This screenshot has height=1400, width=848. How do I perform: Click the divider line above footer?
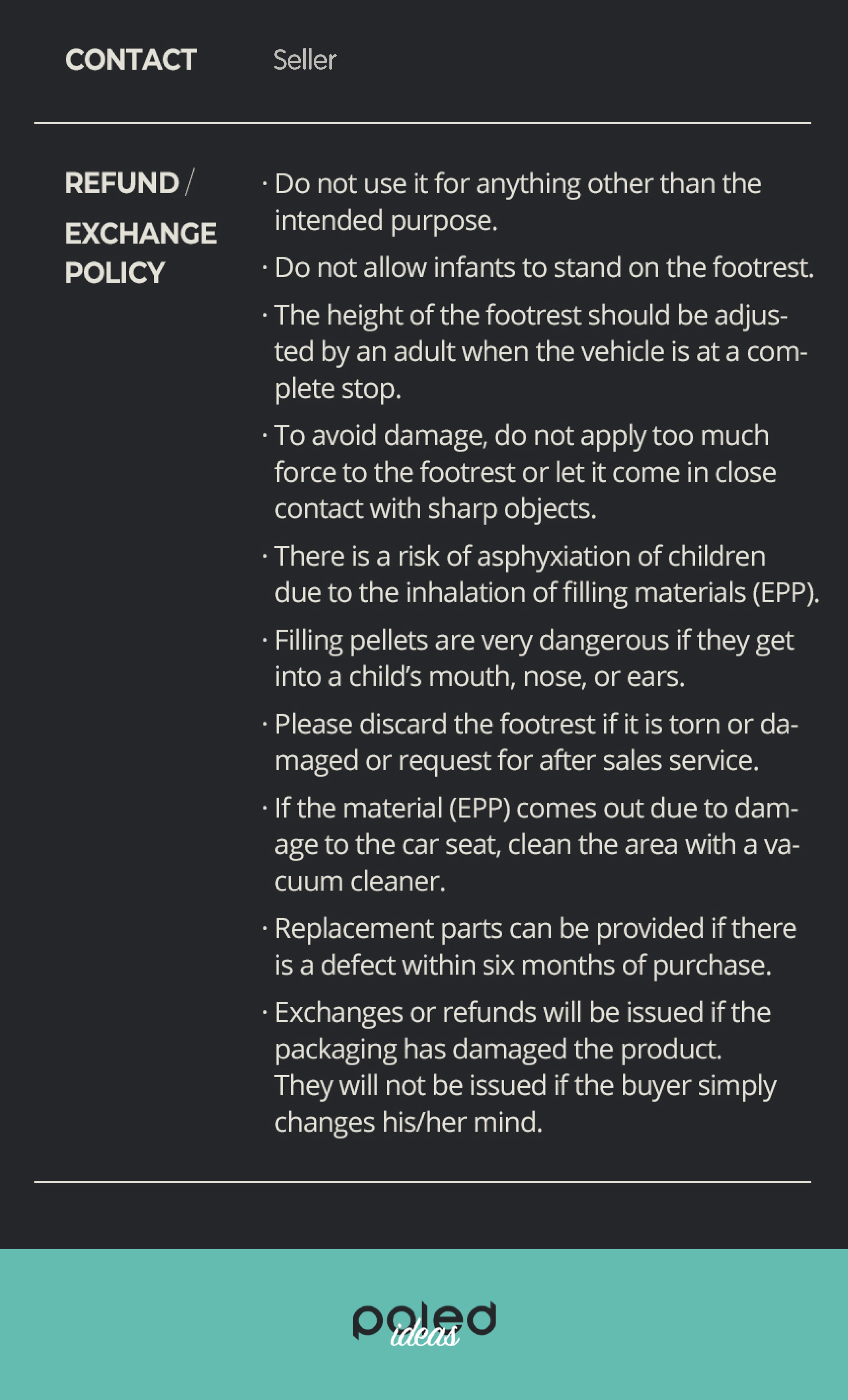(423, 1182)
